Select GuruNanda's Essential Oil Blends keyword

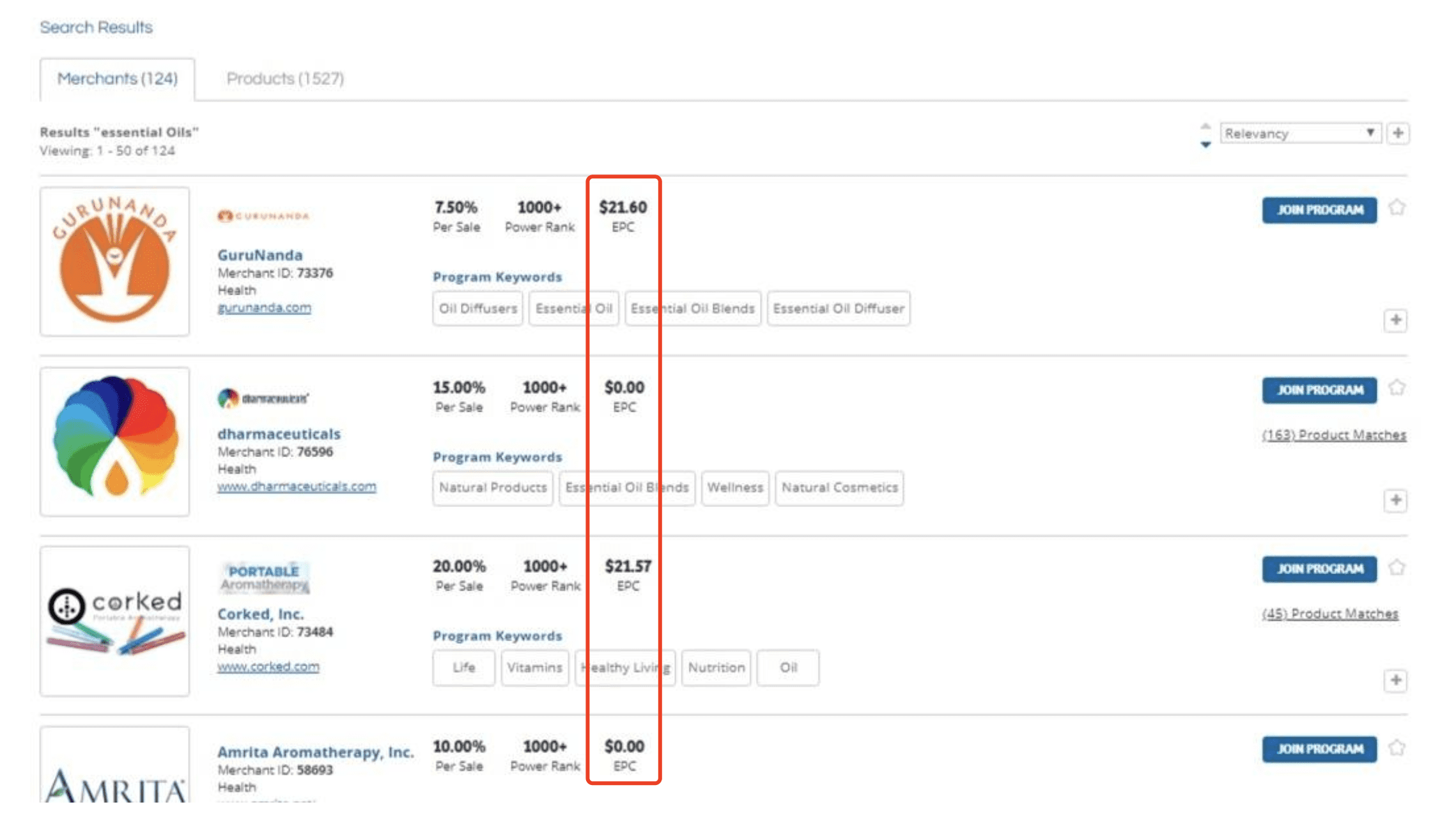[x=693, y=309]
